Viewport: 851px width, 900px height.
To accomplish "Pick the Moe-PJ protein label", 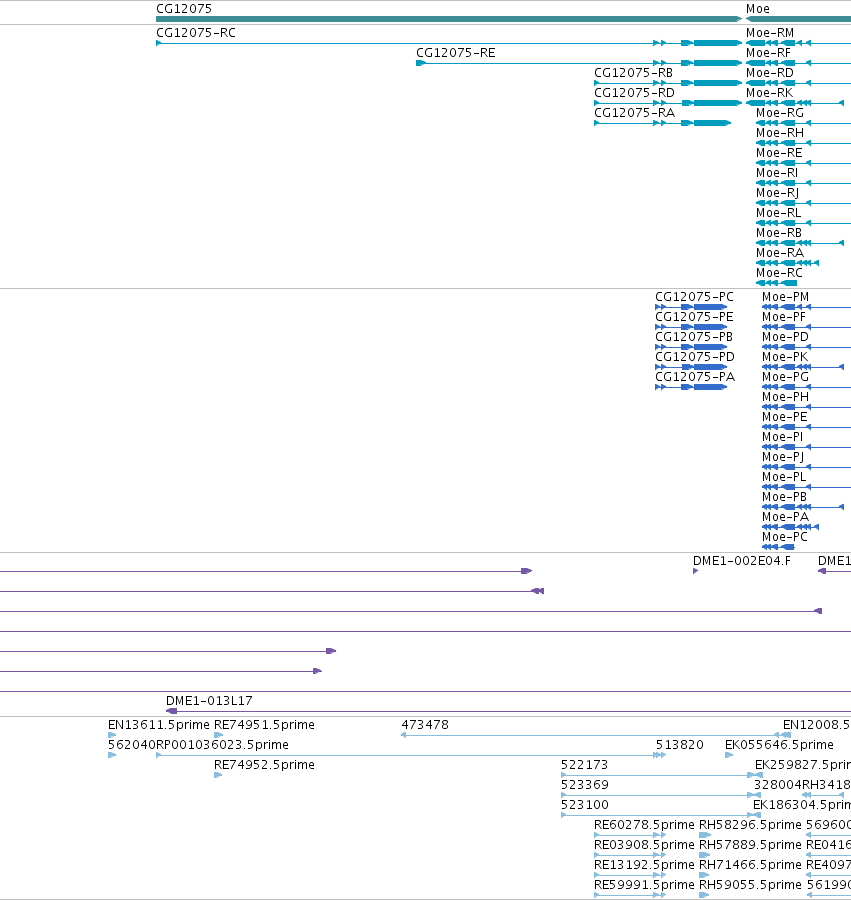I will (783, 457).
